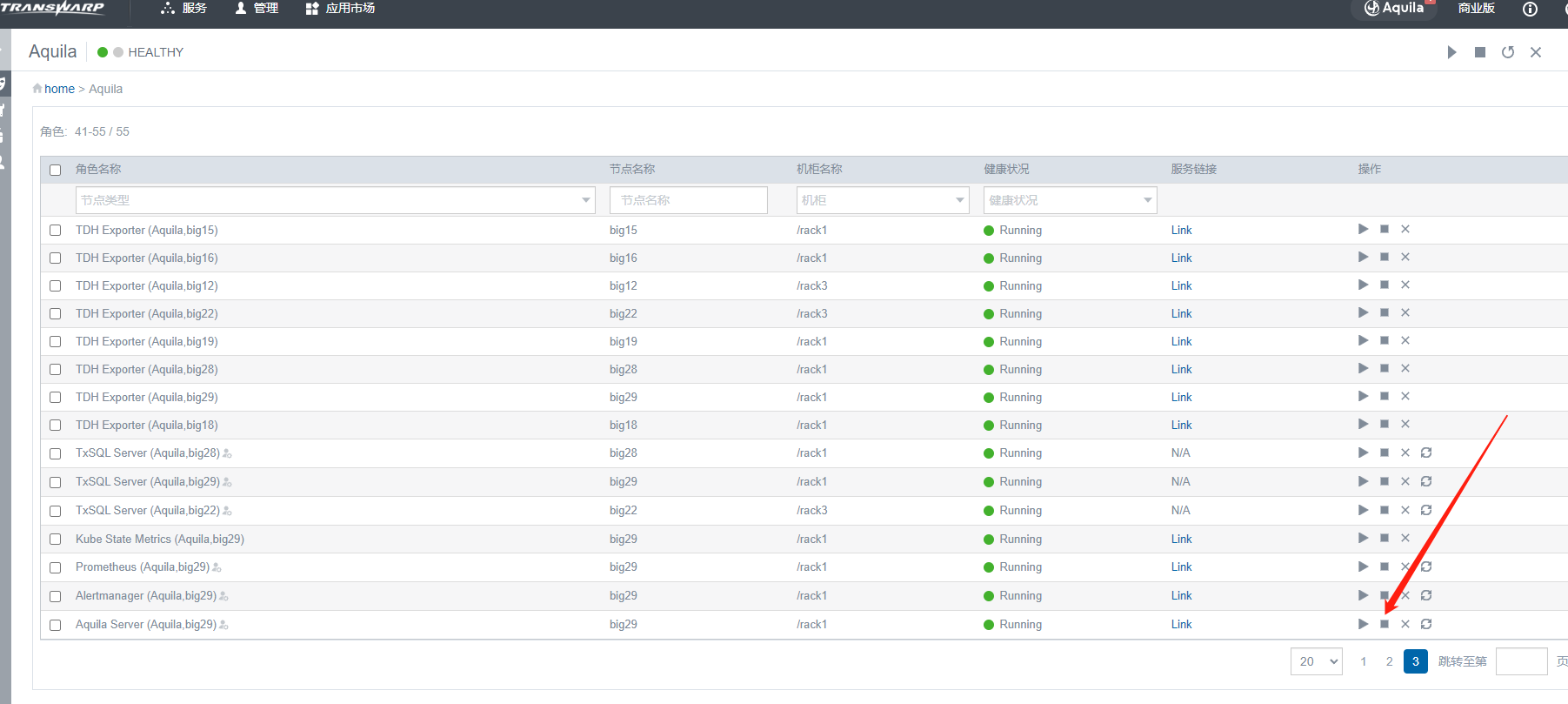Check TxSQL Server (Aquila,big28) row checkbox
1568x704 pixels.
pyautogui.click(x=56, y=453)
